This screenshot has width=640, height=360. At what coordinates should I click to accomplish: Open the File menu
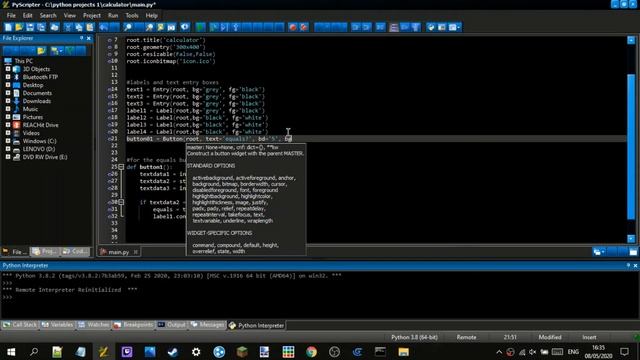pos(11,16)
